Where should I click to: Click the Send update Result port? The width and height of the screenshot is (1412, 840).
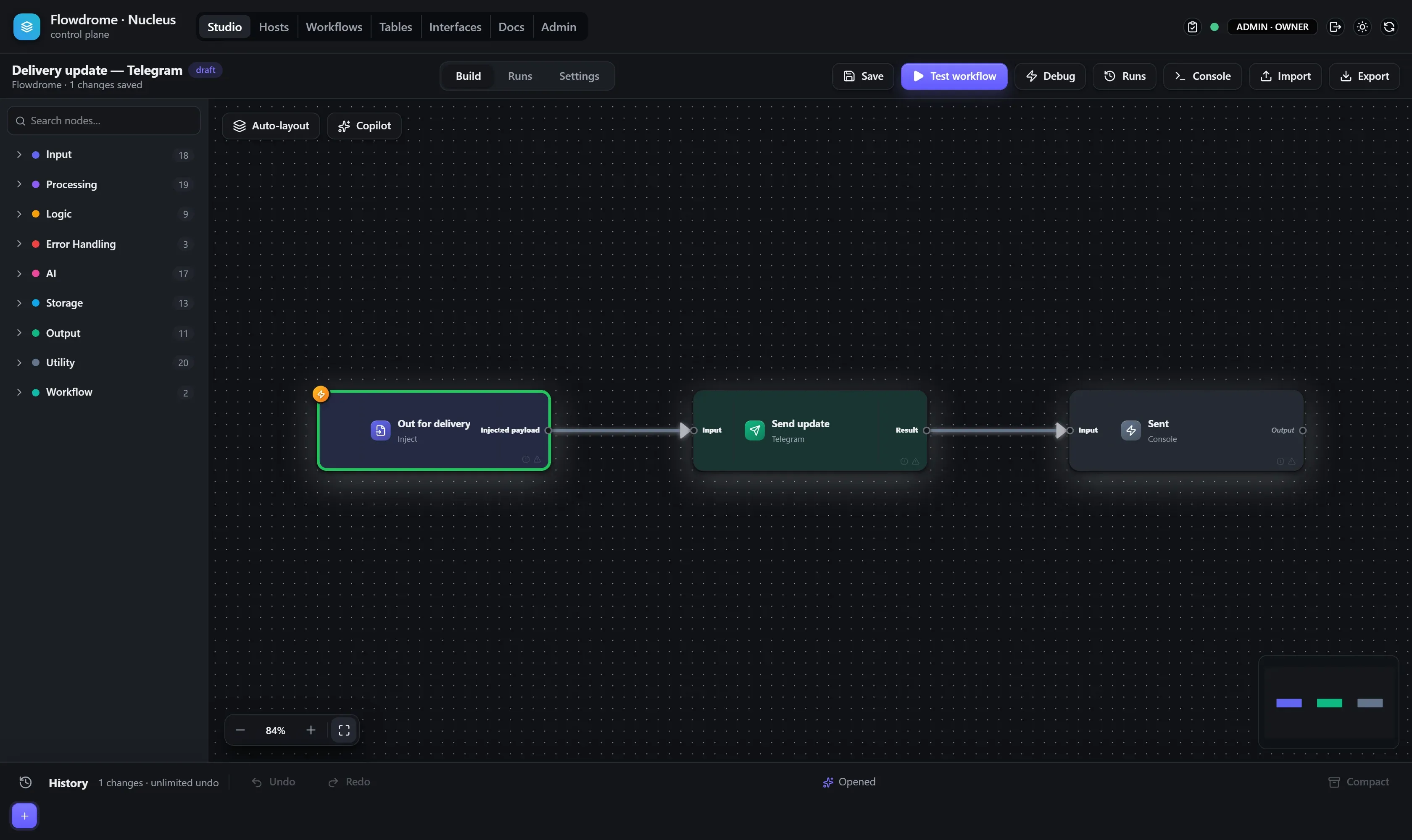(x=927, y=430)
